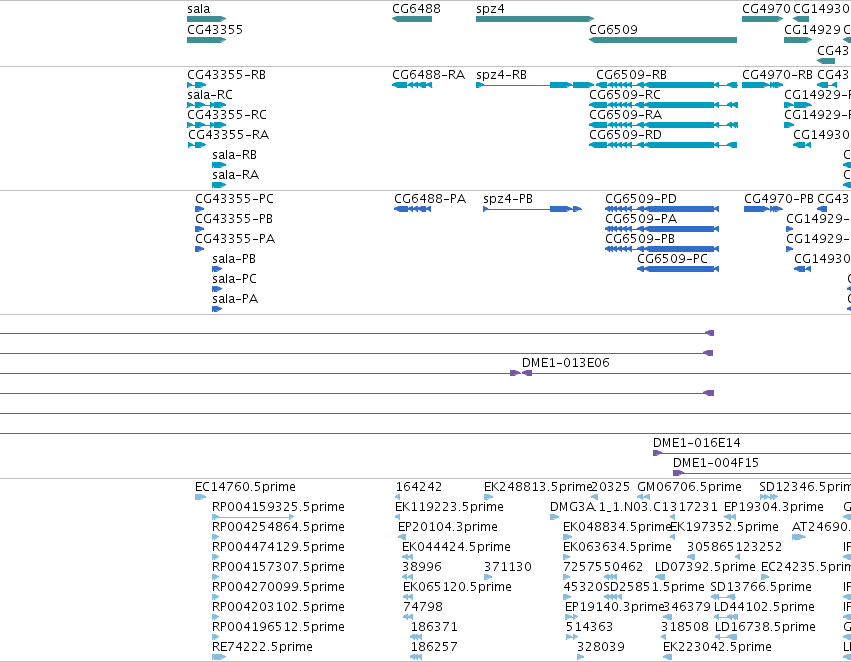The width and height of the screenshot is (851, 662).
Task: Click the sala-PB protein feature
Action: tap(217, 269)
